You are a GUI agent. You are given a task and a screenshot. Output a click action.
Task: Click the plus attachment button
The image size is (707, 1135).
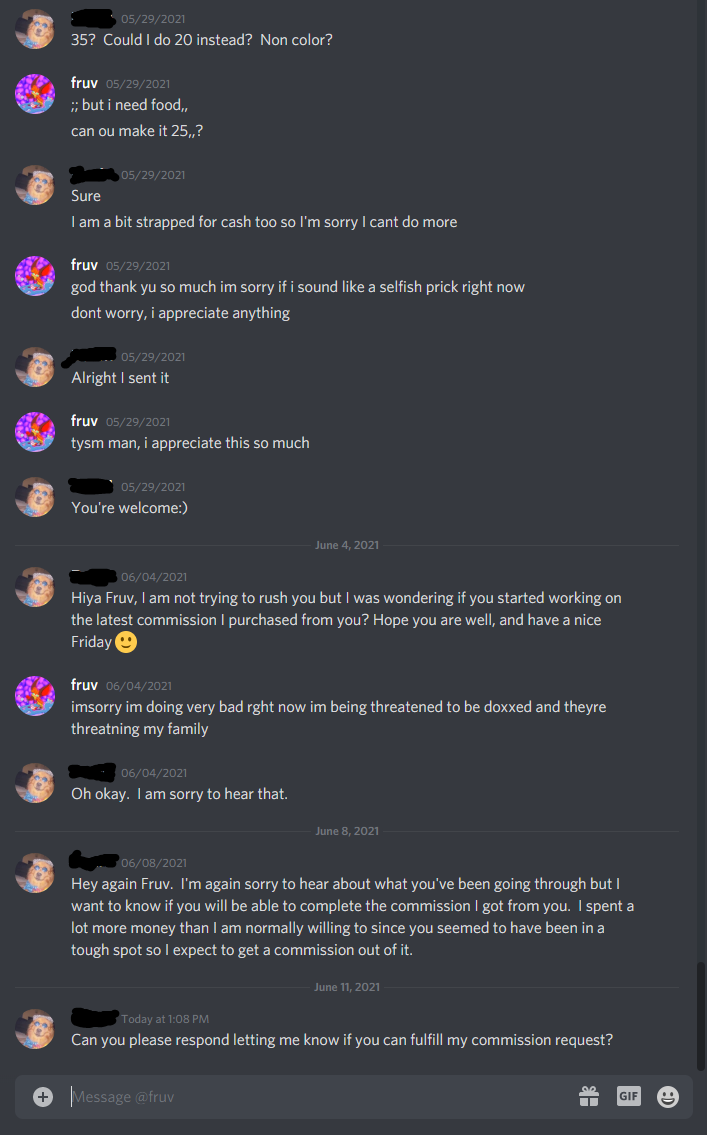tap(43, 1097)
